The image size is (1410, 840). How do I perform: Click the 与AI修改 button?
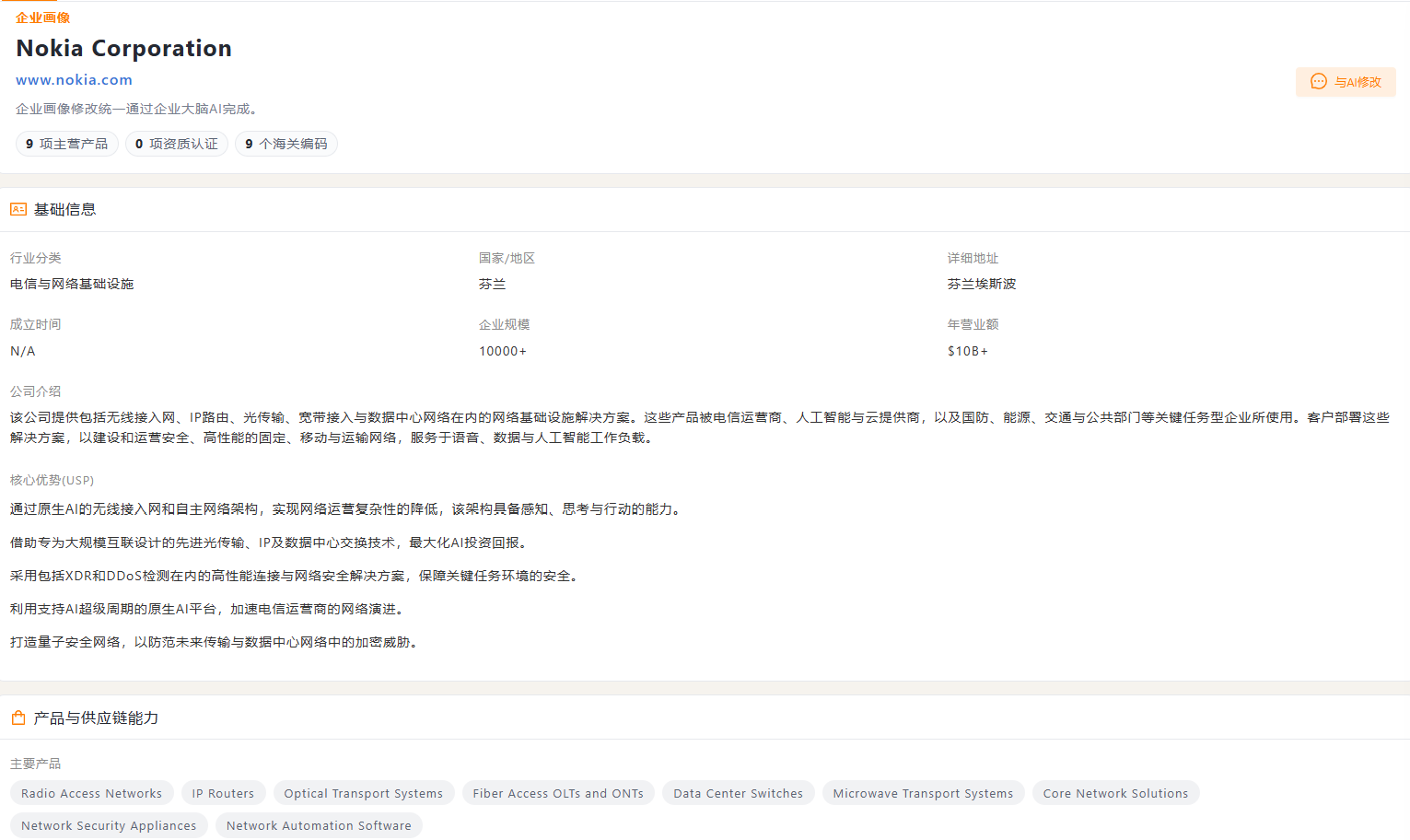[x=1346, y=82]
